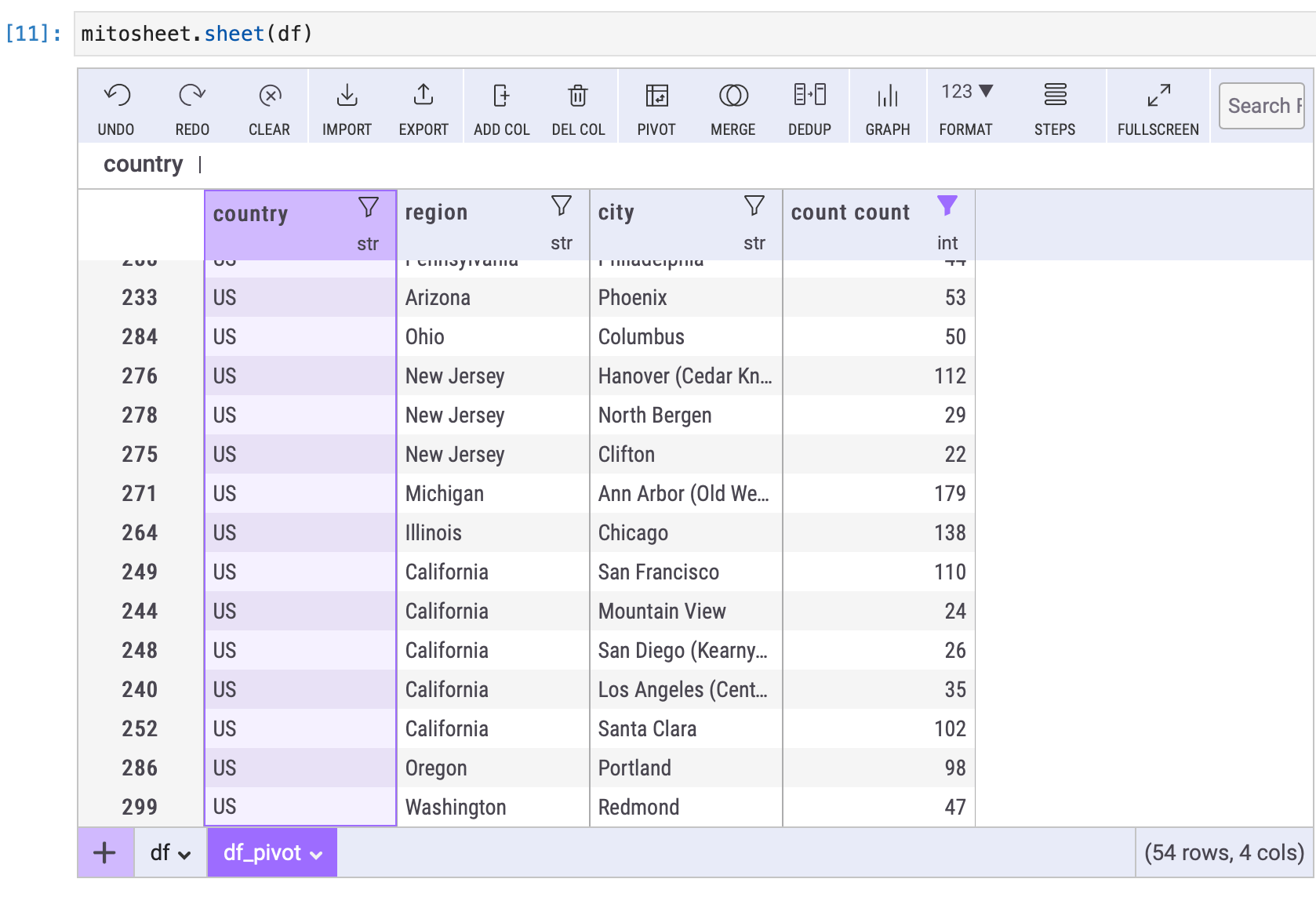
Task: Click the Search input field
Action: coord(1262,106)
